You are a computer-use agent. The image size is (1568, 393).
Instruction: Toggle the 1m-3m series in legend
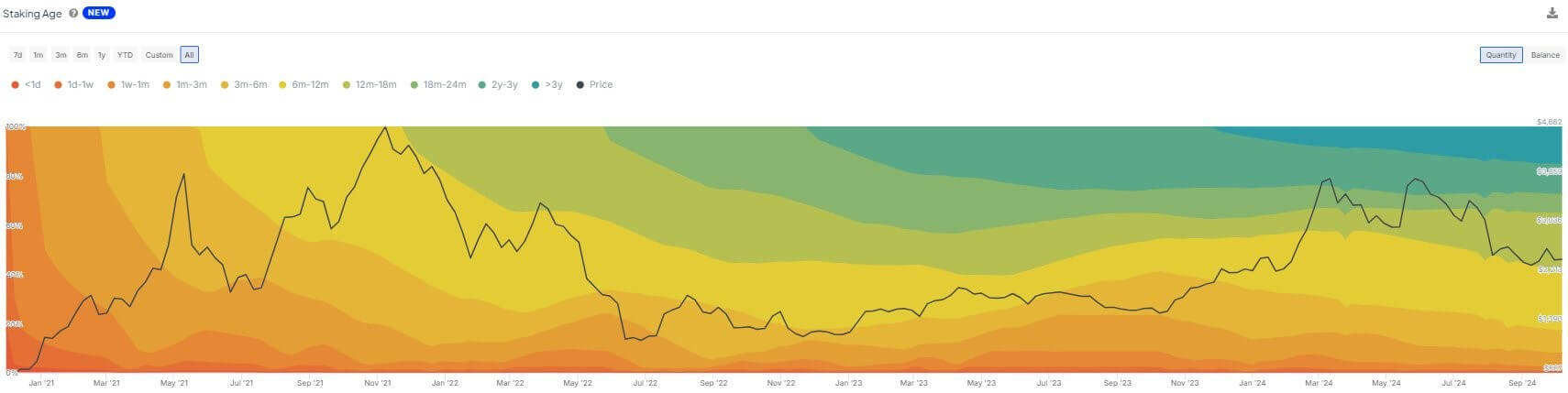point(184,84)
